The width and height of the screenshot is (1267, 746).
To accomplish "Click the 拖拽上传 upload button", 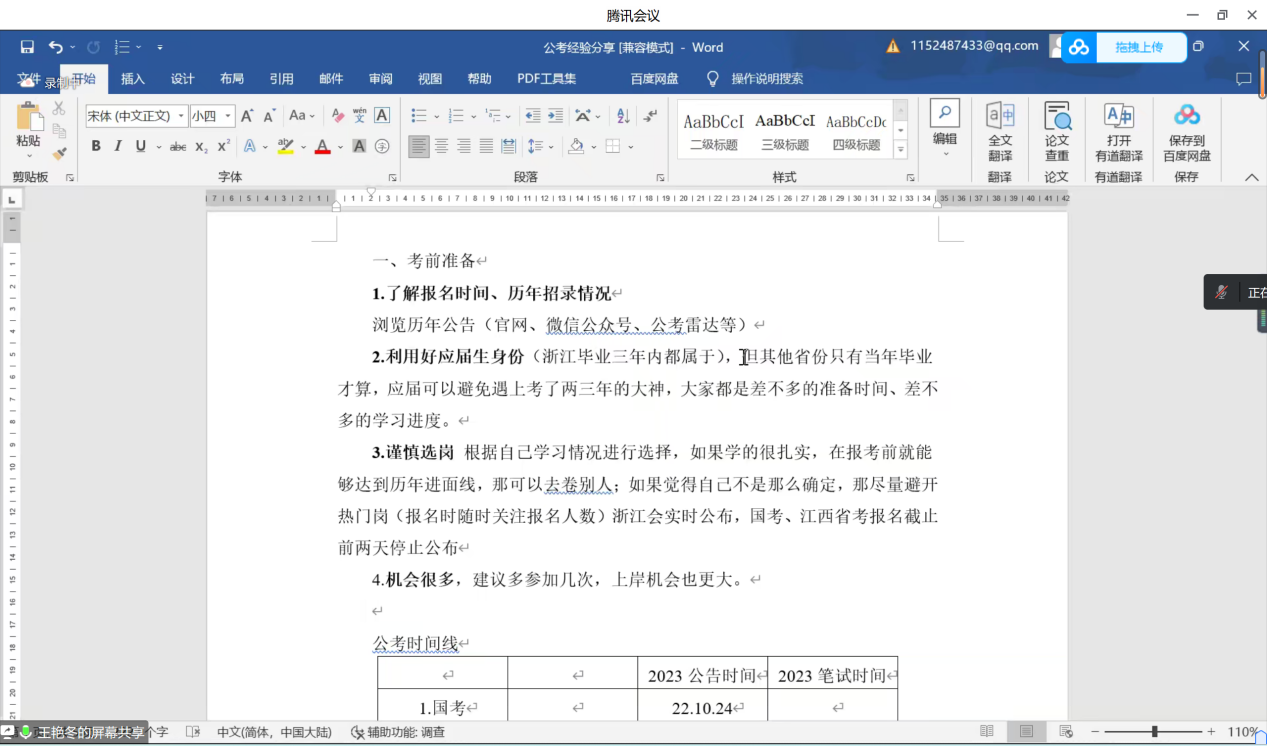I will tap(1138, 47).
